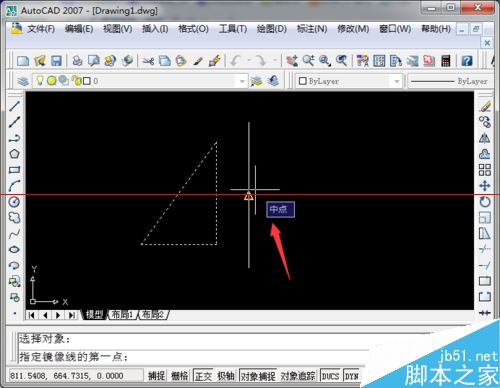Go to first layout tab arrow
The width and height of the screenshot is (500, 388).
coord(32,315)
